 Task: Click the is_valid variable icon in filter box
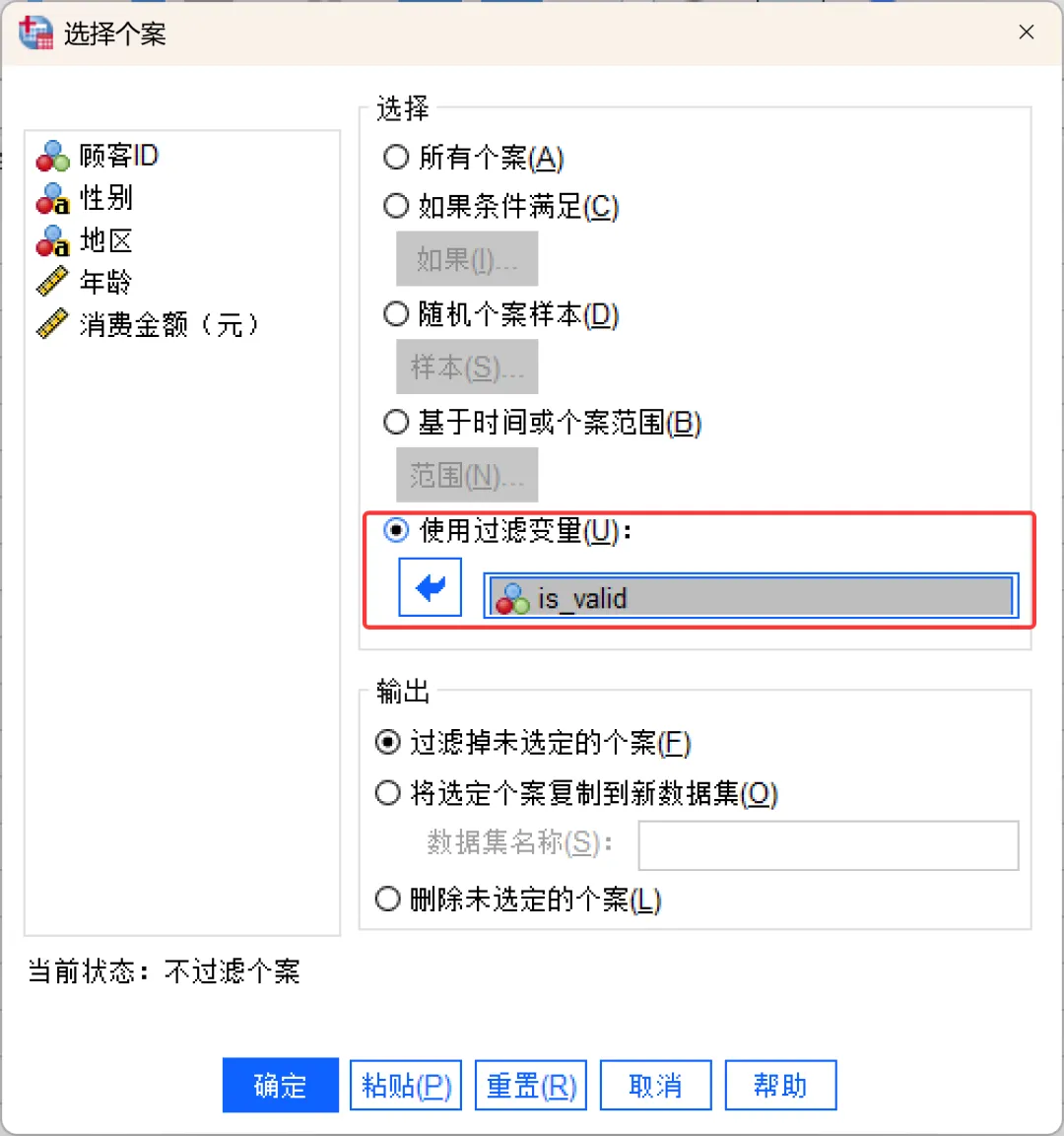tap(512, 598)
